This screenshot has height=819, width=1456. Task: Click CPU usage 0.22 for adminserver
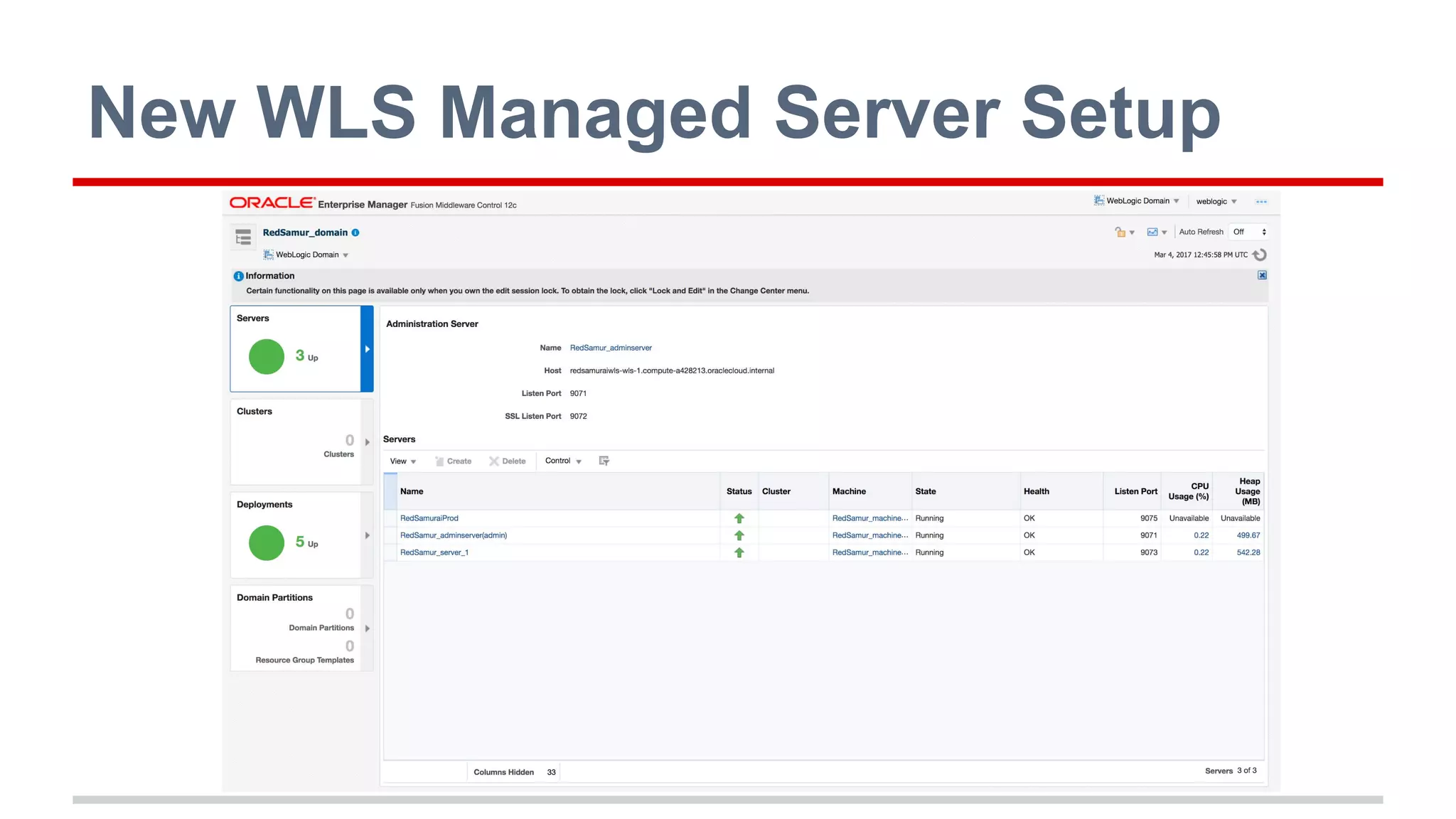(1201, 535)
